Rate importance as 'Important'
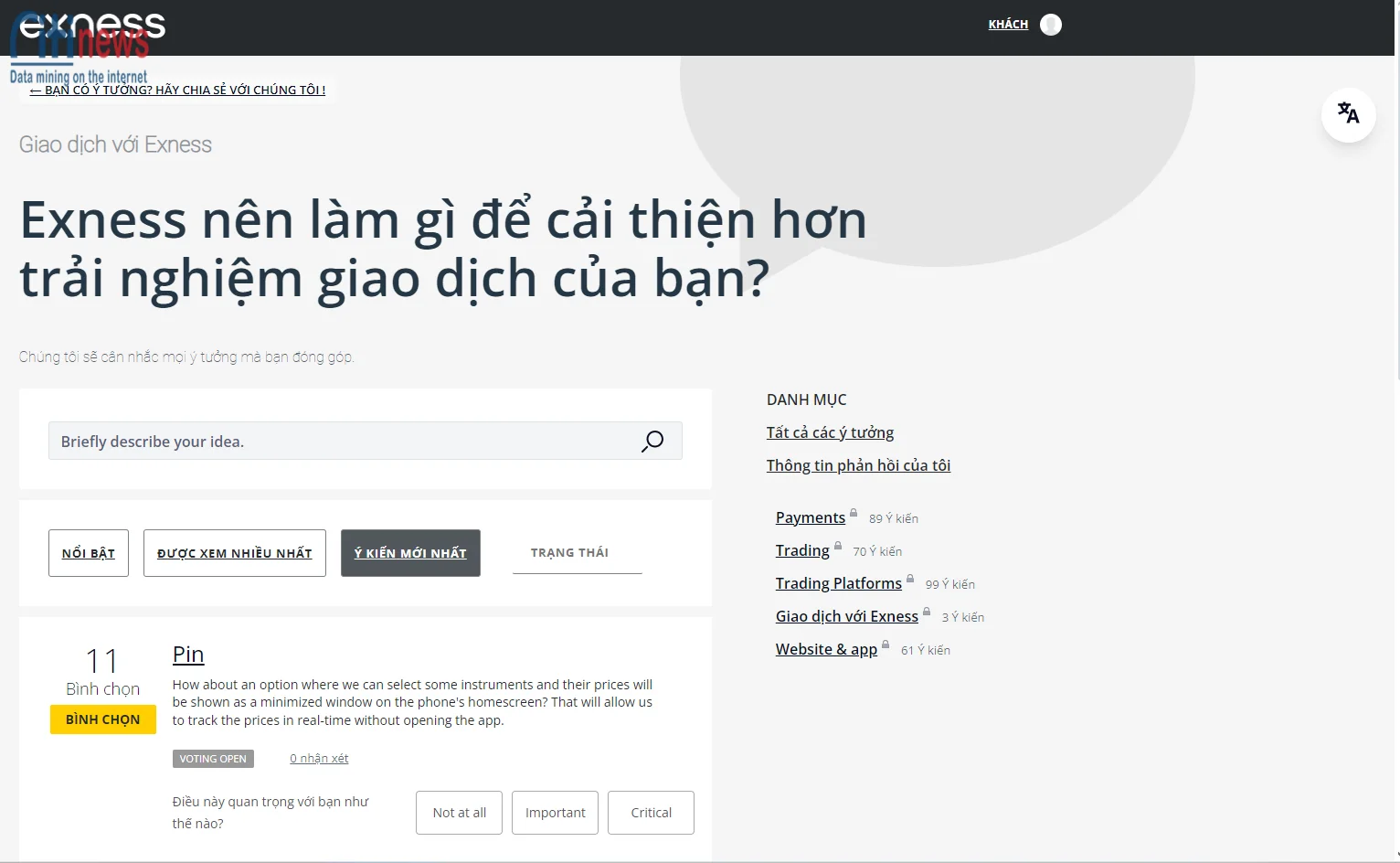The height and width of the screenshot is (863, 1400). tap(555, 813)
